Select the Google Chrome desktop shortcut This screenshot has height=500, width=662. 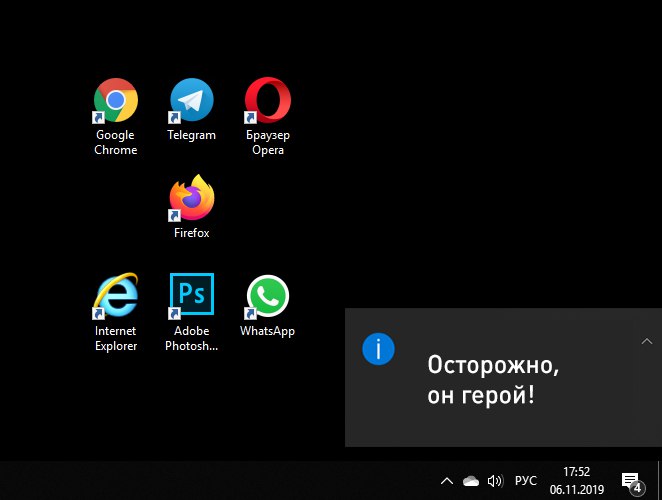pyautogui.click(x=116, y=116)
